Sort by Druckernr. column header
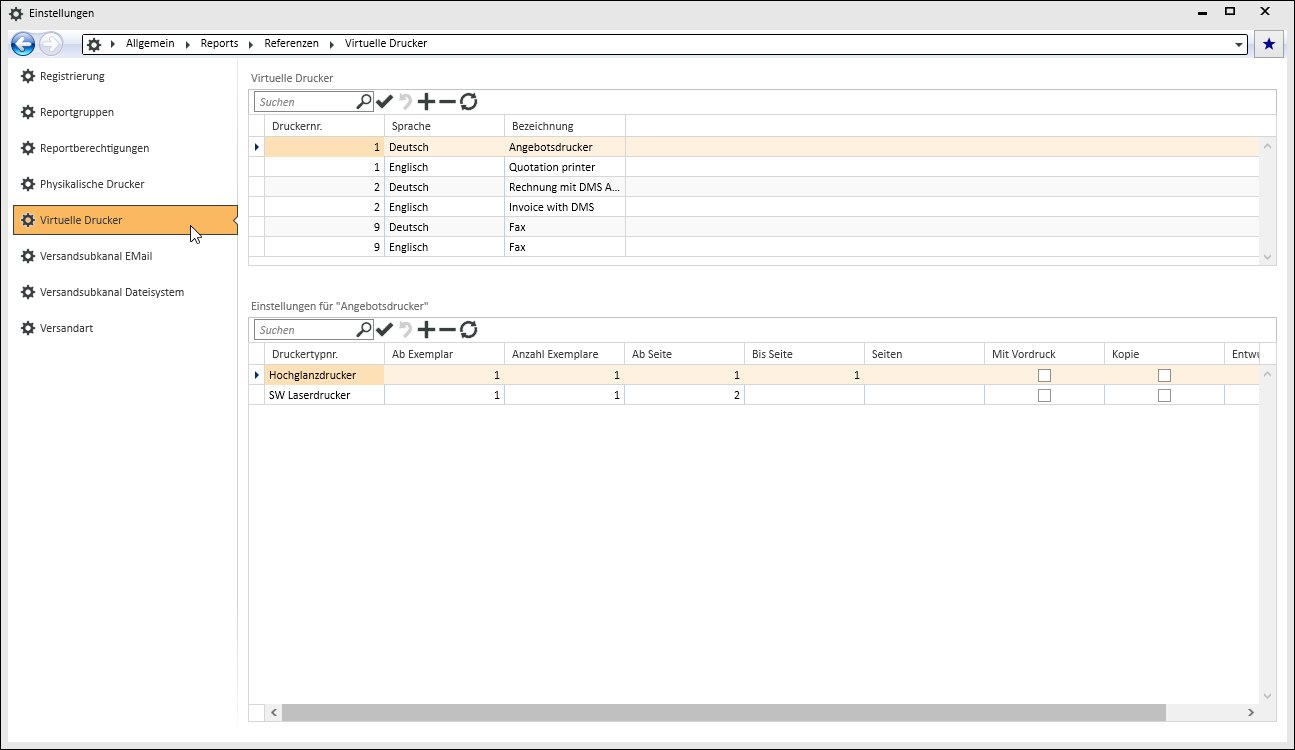This screenshot has height=750, width=1295. pos(324,126)
